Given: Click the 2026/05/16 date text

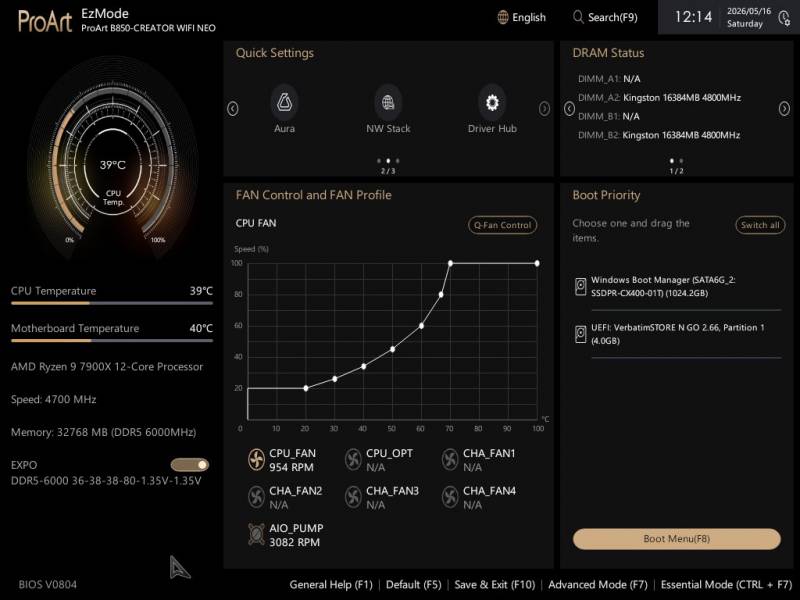Looking at the screenshot, I should click(748, 11).
